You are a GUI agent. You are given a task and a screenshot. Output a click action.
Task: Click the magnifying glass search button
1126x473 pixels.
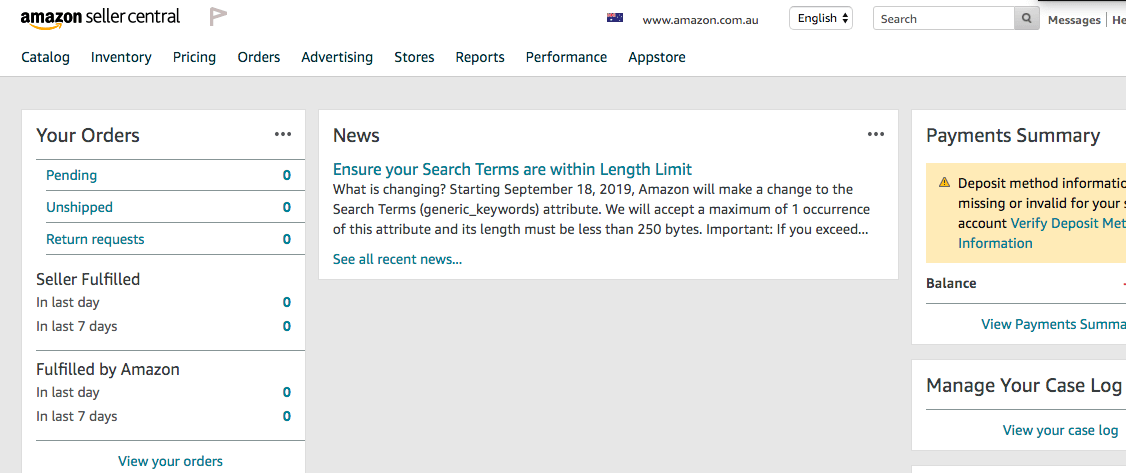(x=1027, y=19)
